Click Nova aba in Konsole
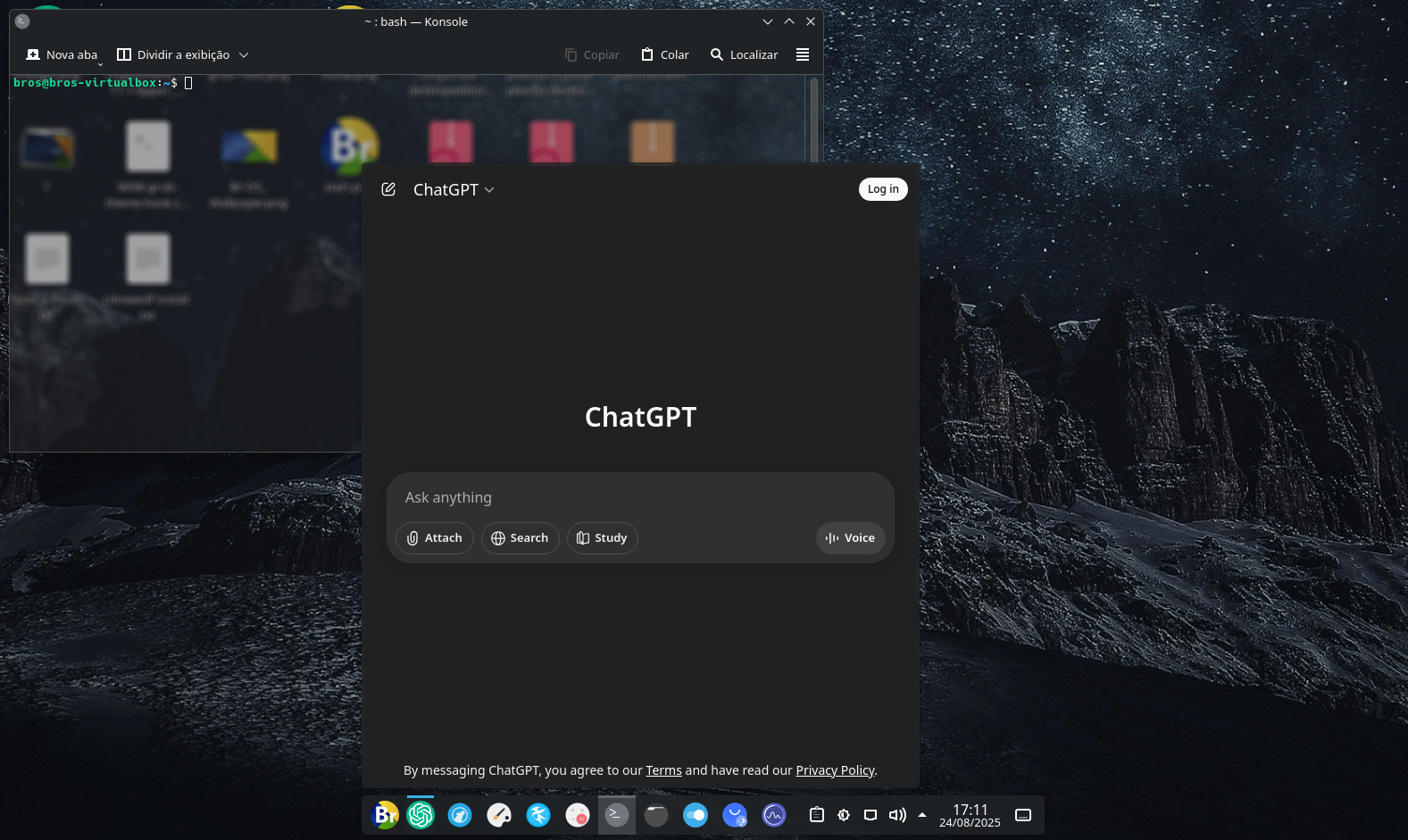This screenshot has height=840, width=1408. pyautogui.click(x=62, y=54)
